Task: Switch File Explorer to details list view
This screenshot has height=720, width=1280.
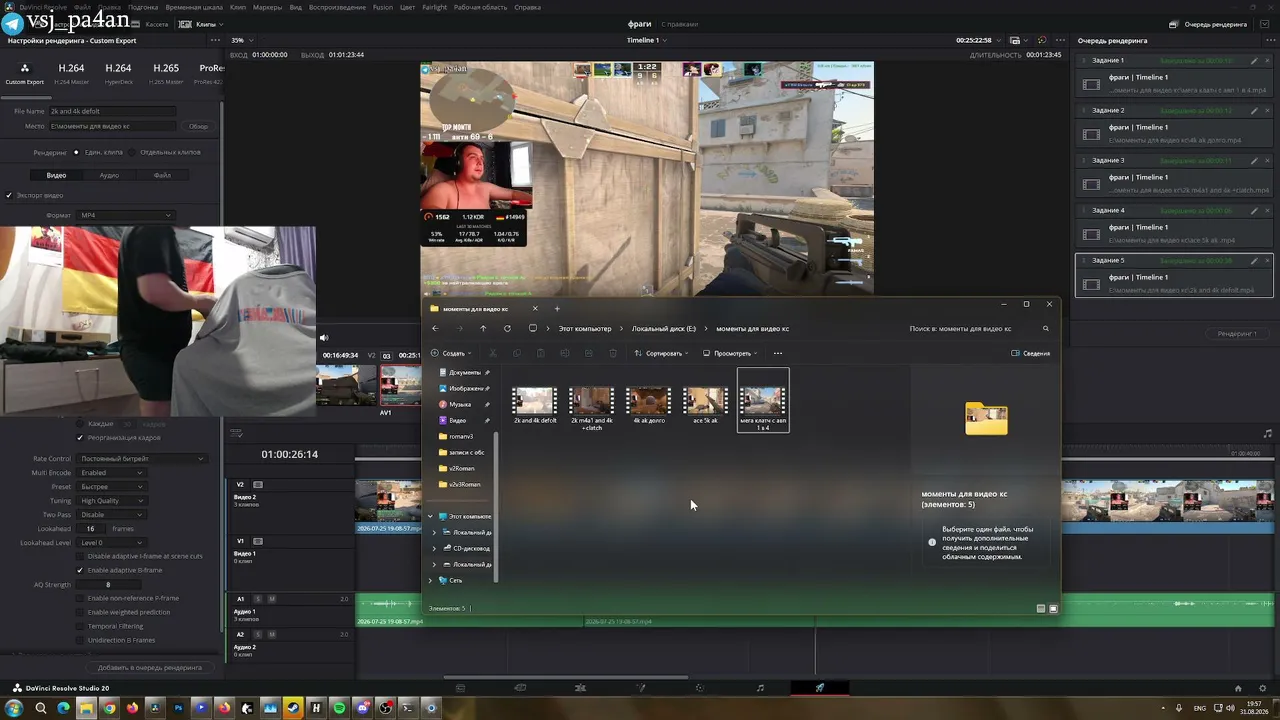Action: point(1041,608)
